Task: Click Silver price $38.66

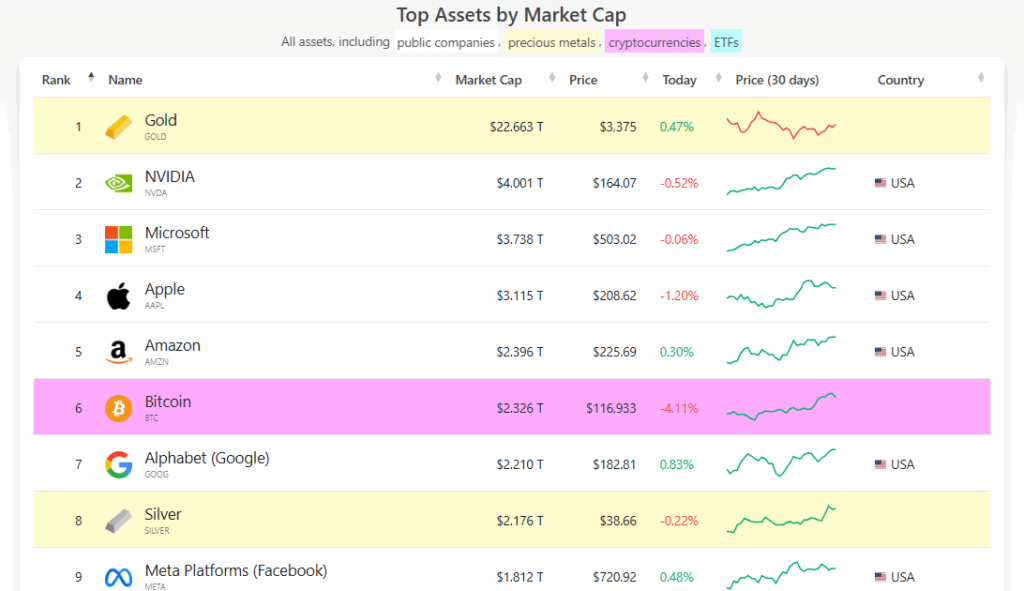Action: coord(618,520)
